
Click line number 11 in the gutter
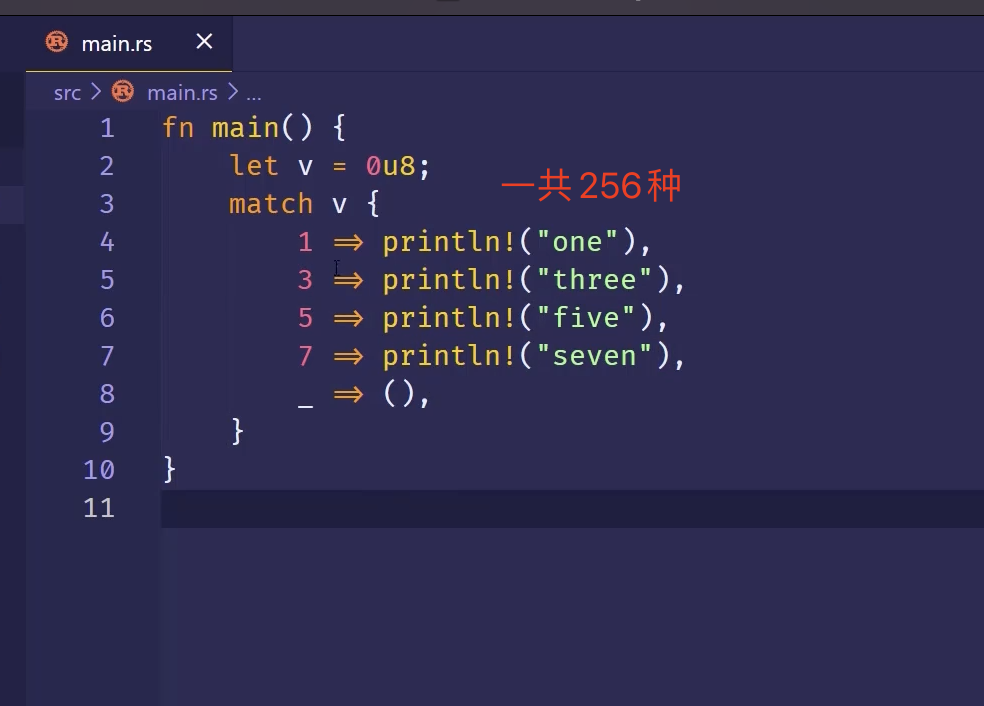[x=98, y=508]
